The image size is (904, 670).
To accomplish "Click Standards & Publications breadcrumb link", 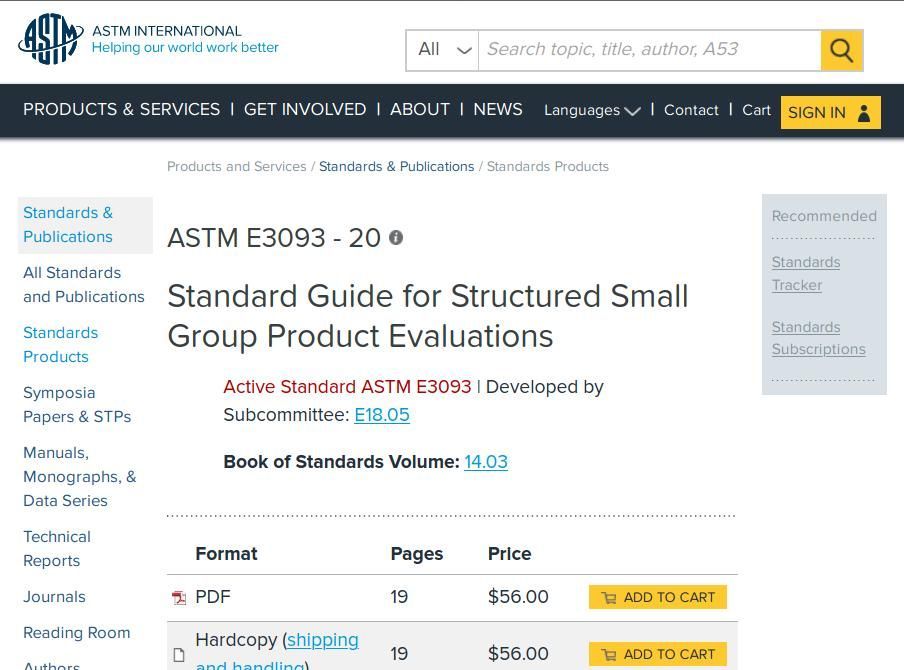I will point(397,167).
